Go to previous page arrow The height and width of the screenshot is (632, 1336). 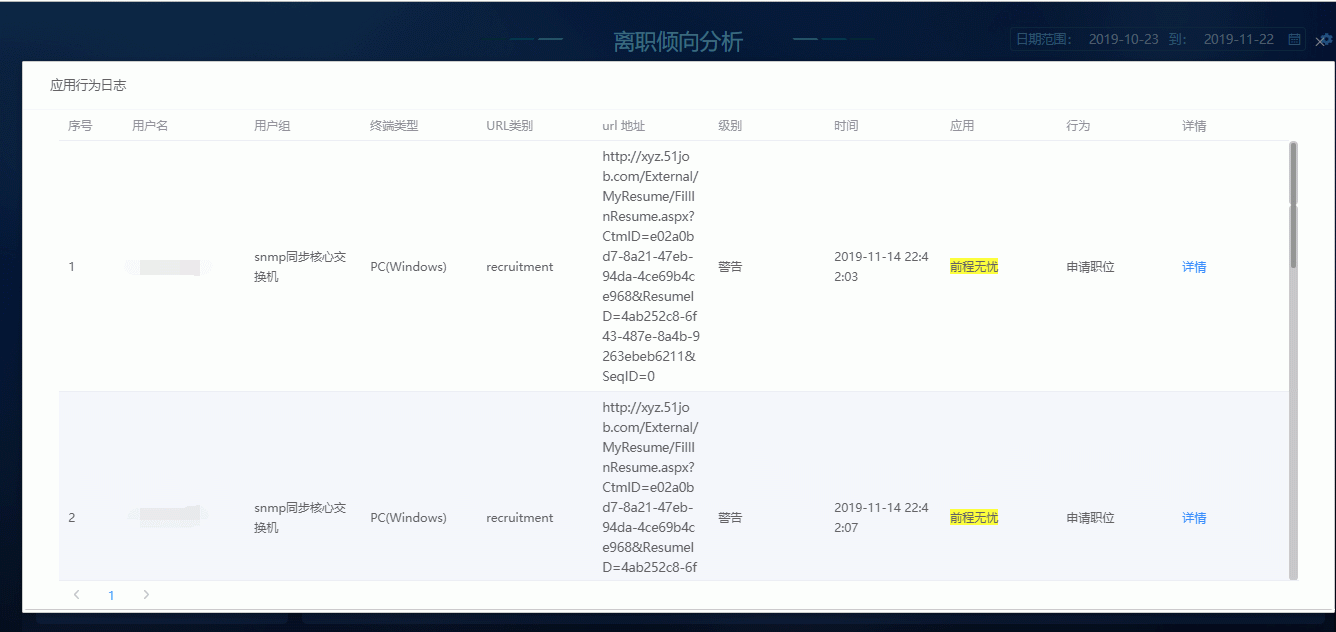(x=77, y=595)
